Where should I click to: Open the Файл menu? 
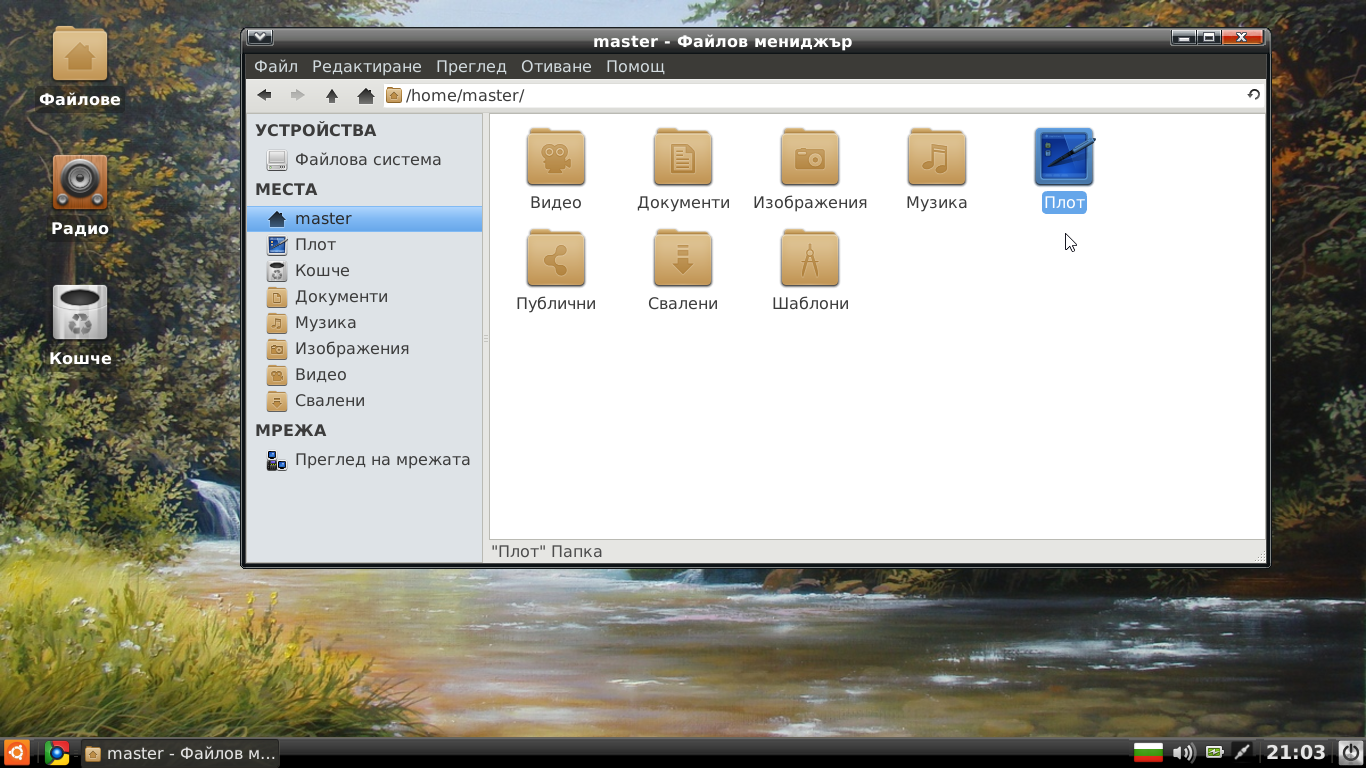tap(276, 67)
